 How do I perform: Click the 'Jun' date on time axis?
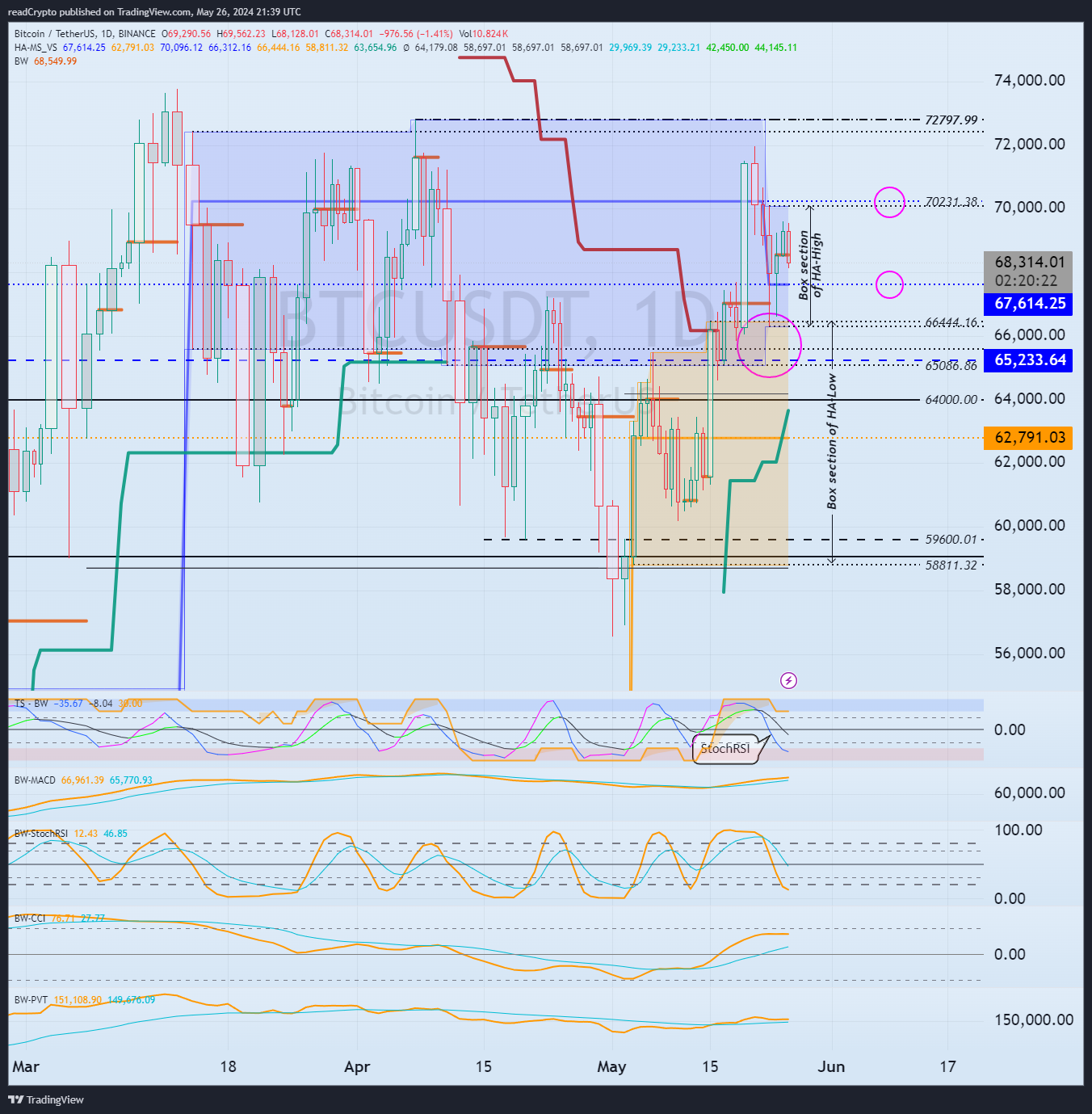tap(831, 1066)
